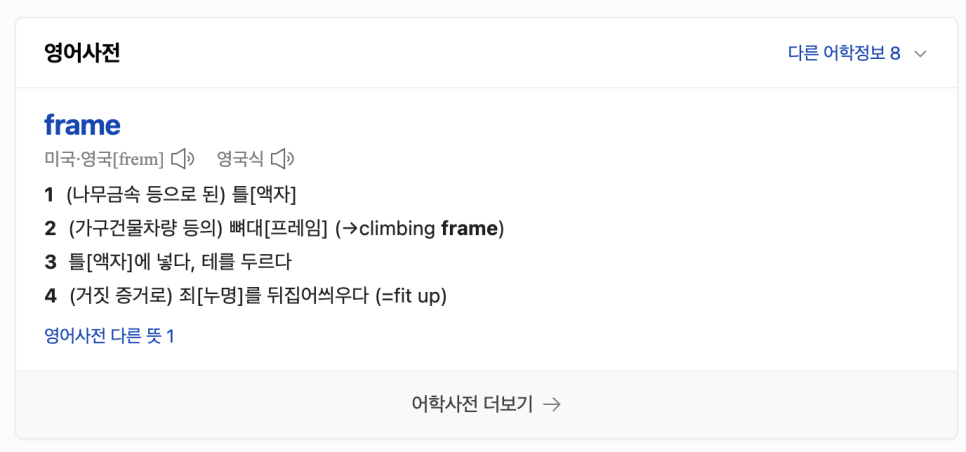Screen dimensions: 966x452
Task: Show 영어사전 다른 뜻 1
Action: pos(109,336)
